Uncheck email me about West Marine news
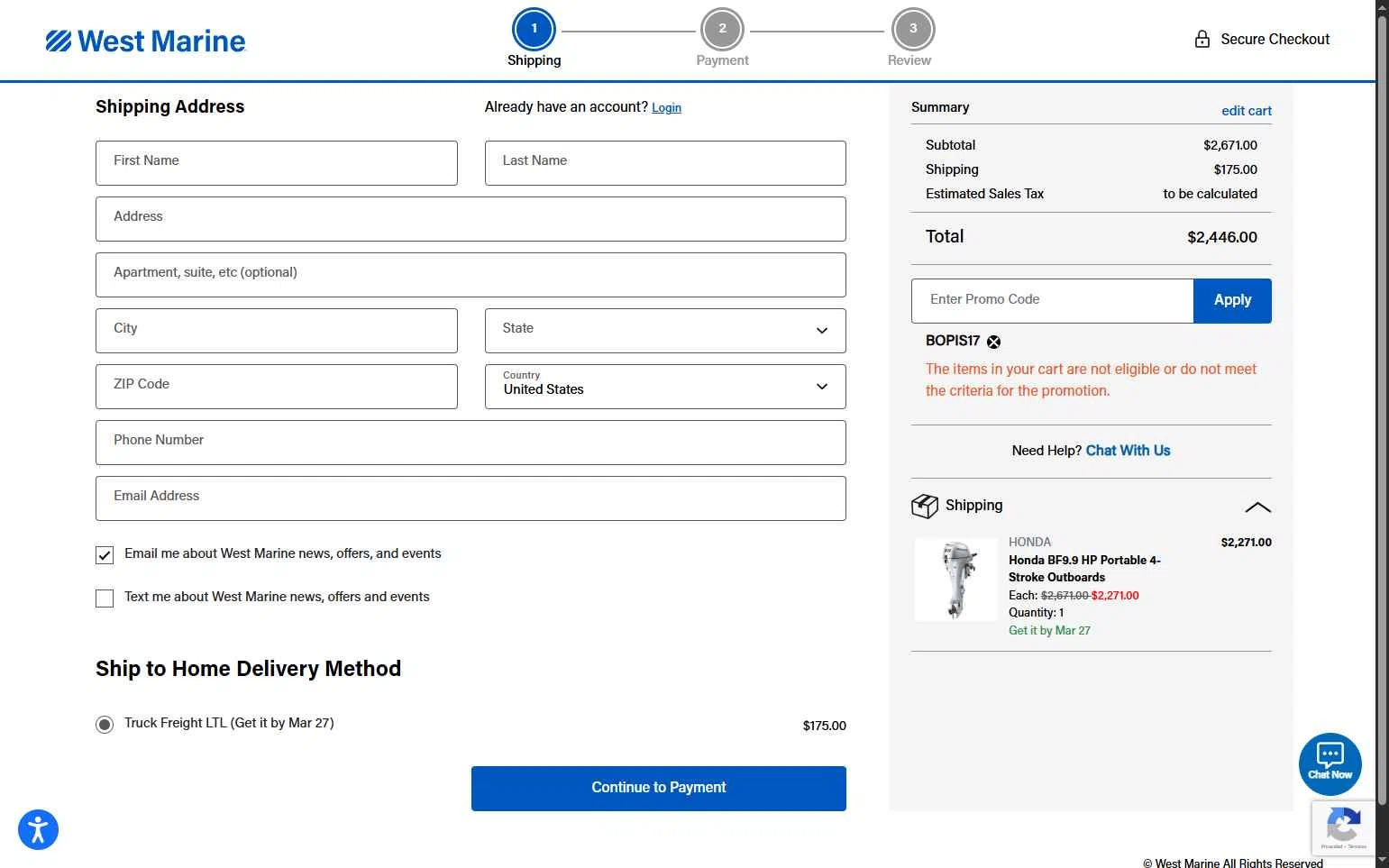The height and width of the screenshot is (868, 1389). [x=105, y=555]
